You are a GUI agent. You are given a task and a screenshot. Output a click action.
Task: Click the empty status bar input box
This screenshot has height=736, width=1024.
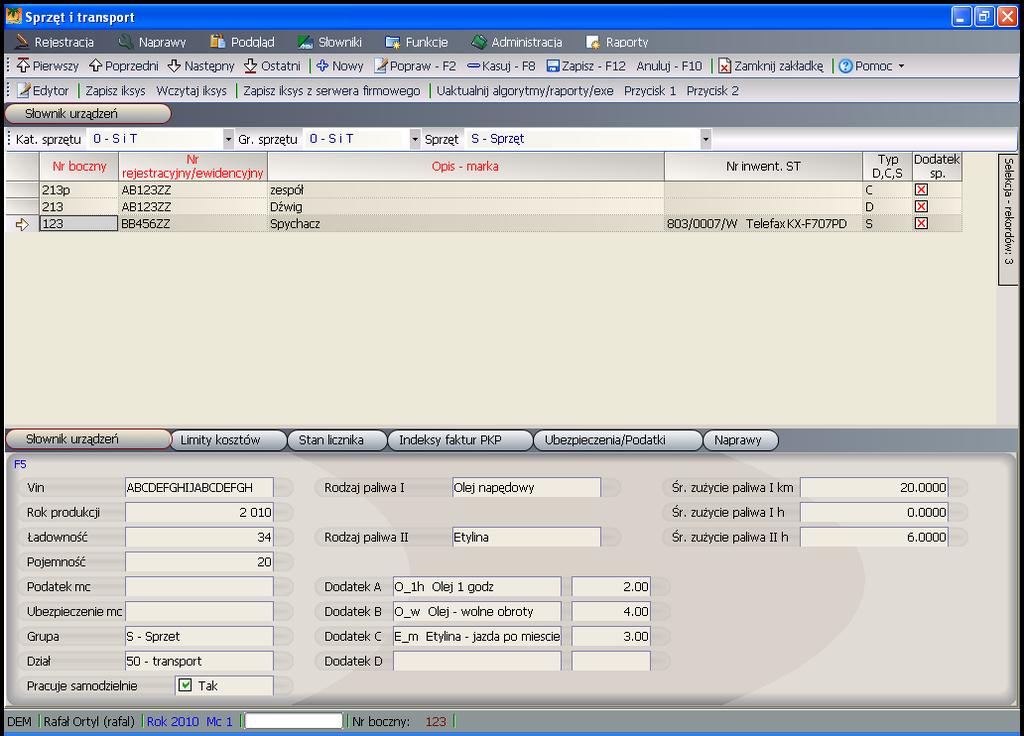(293, 721)
